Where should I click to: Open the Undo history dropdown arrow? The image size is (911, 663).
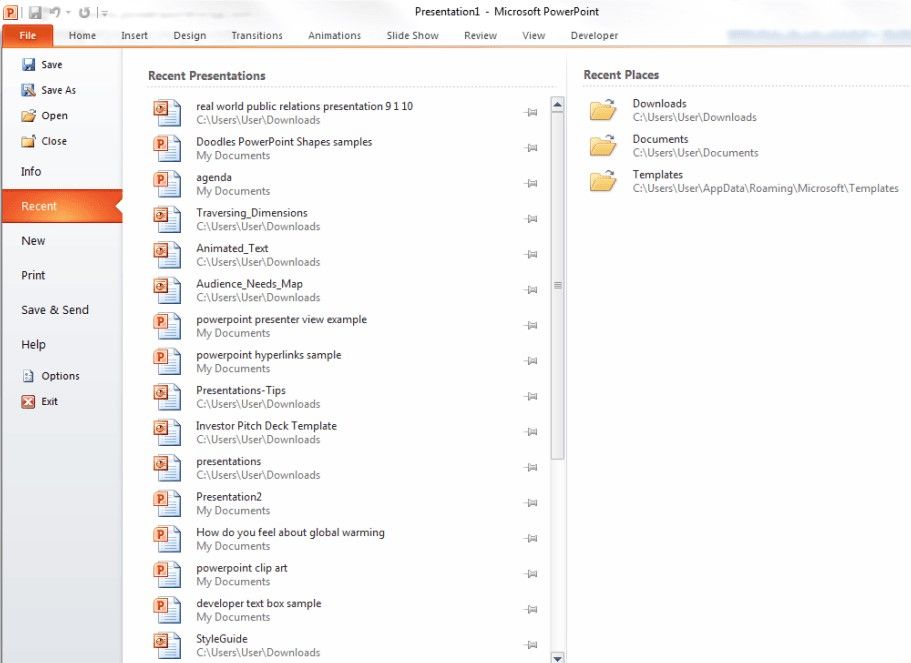pos(68,12)
